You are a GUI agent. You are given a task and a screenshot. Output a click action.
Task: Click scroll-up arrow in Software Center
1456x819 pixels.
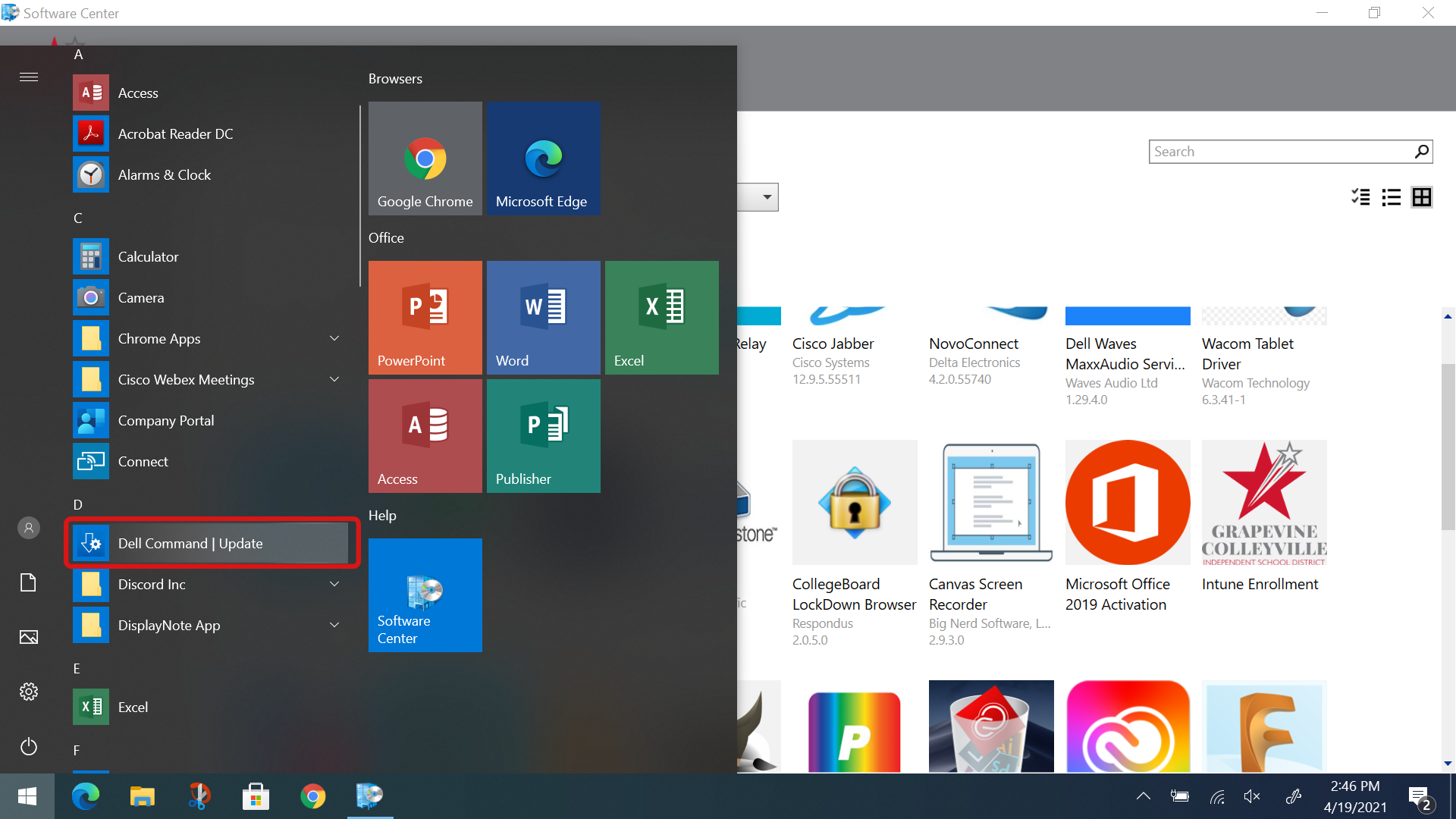point(1448,316)
